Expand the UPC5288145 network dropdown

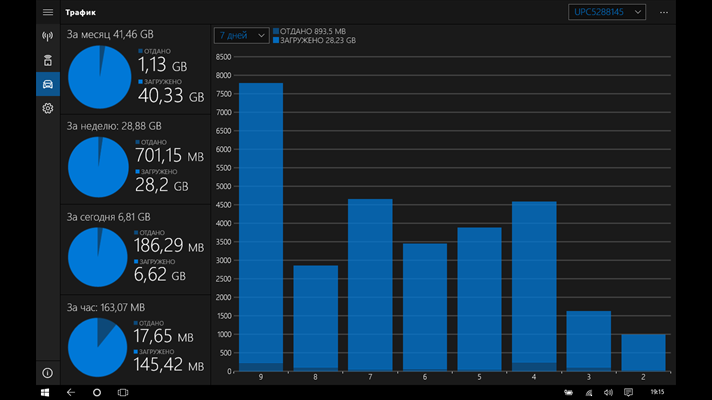pos(607,12)
